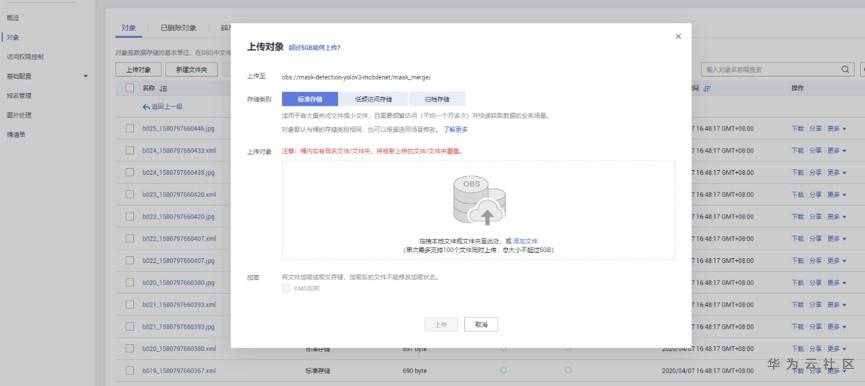Open the 了解更多 link
The height and width of the screenshot is (386, 865).
point(456,130)
